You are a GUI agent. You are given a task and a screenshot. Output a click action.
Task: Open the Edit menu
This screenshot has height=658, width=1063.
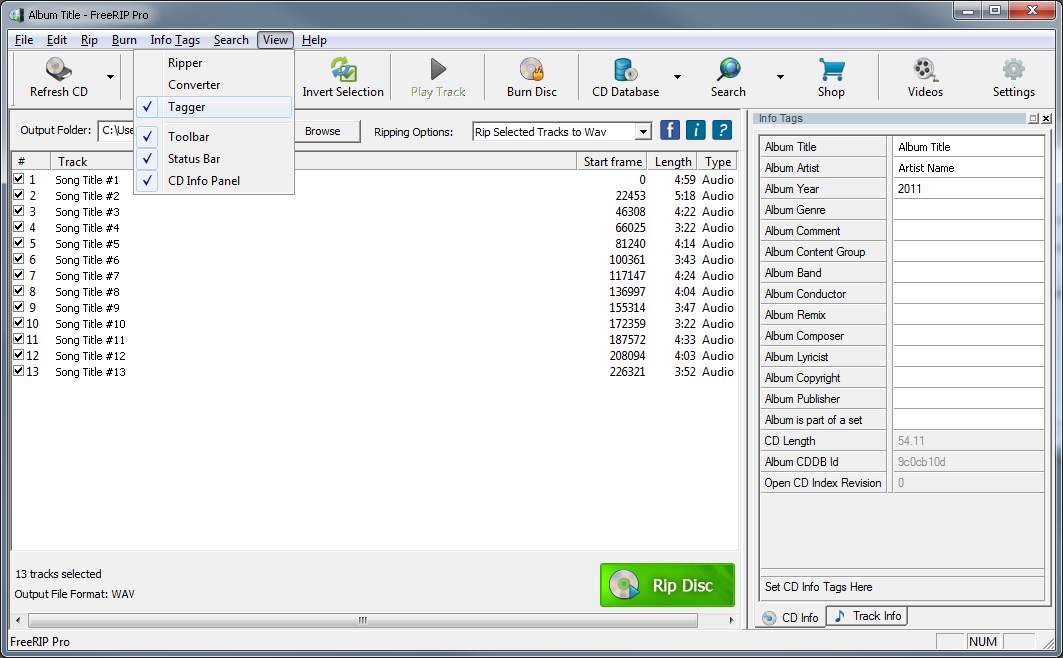57,40
